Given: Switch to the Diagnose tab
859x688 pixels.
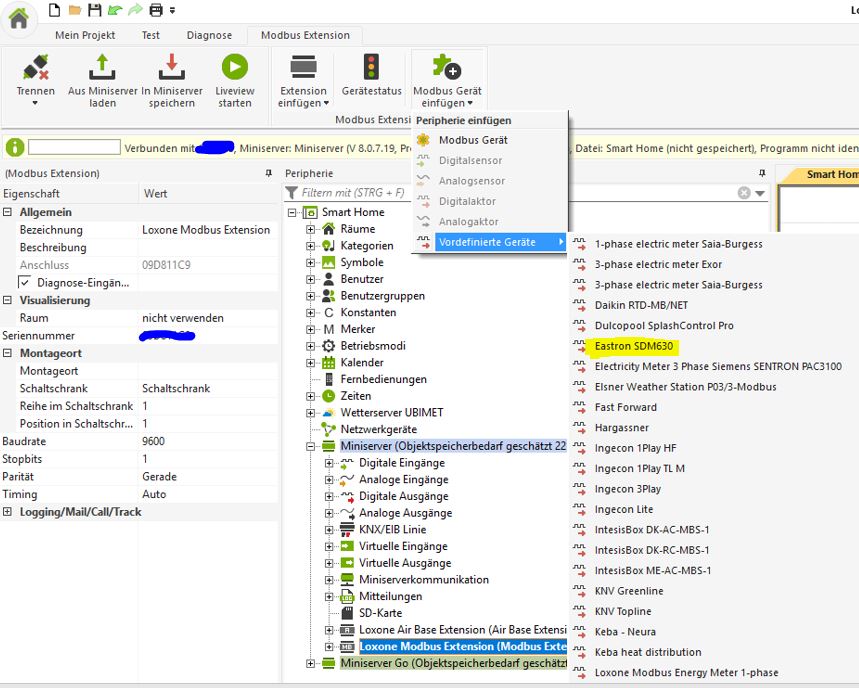Looking at the screenshot, I should [209, 35].
